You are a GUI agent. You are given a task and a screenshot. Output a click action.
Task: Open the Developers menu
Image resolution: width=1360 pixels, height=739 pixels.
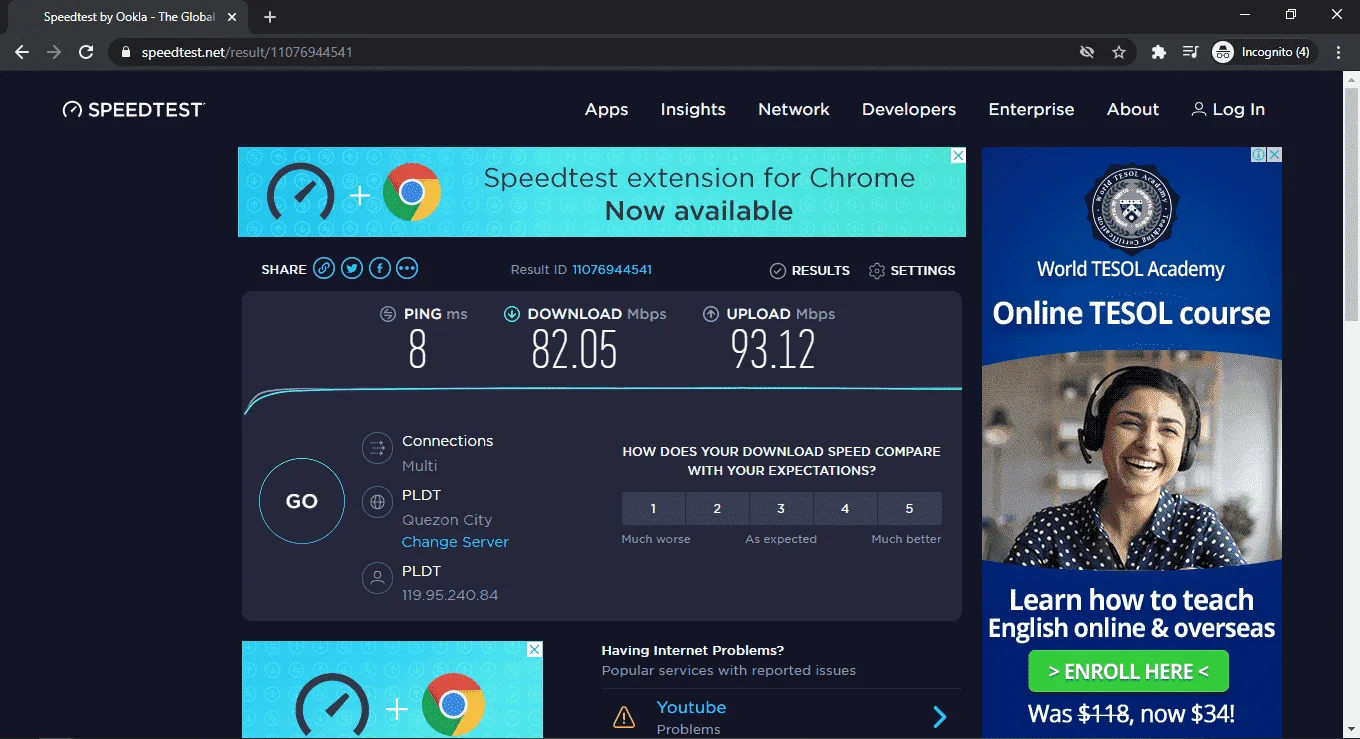tap(909, 109)
